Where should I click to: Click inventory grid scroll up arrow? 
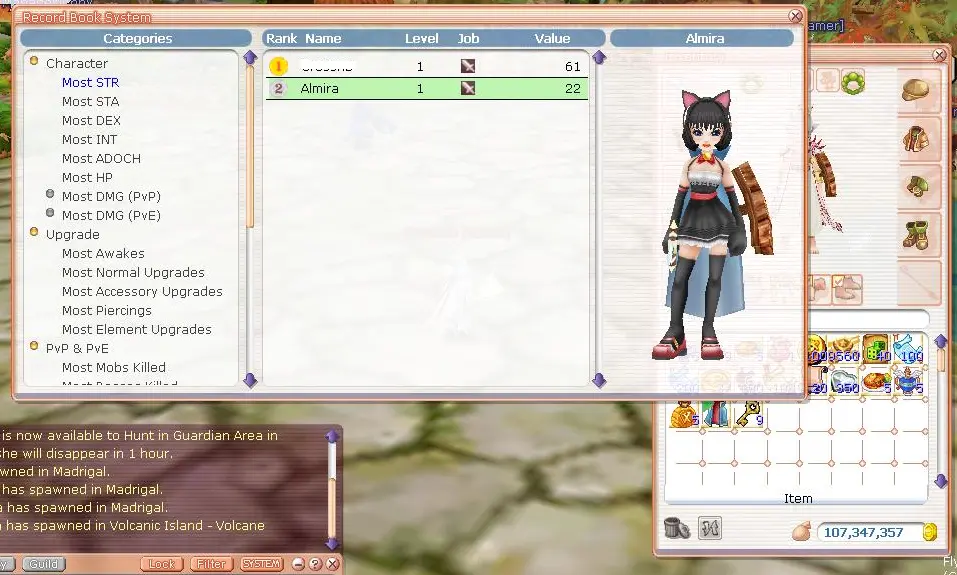click(941, 341)
